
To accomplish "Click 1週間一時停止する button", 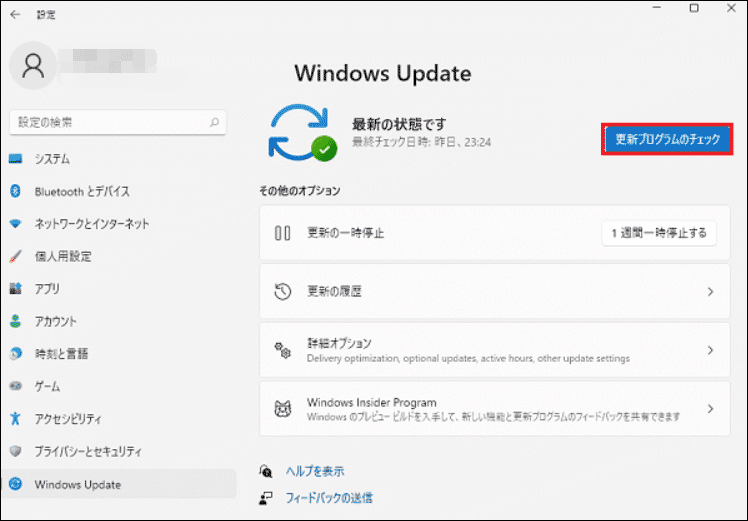I will click(x=659, y=233).
